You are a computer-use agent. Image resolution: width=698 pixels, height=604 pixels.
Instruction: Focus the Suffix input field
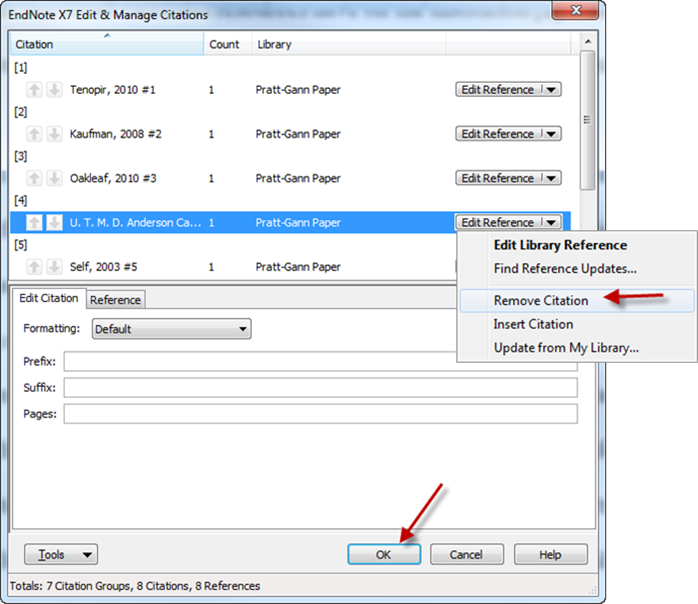tap(321, 388)
